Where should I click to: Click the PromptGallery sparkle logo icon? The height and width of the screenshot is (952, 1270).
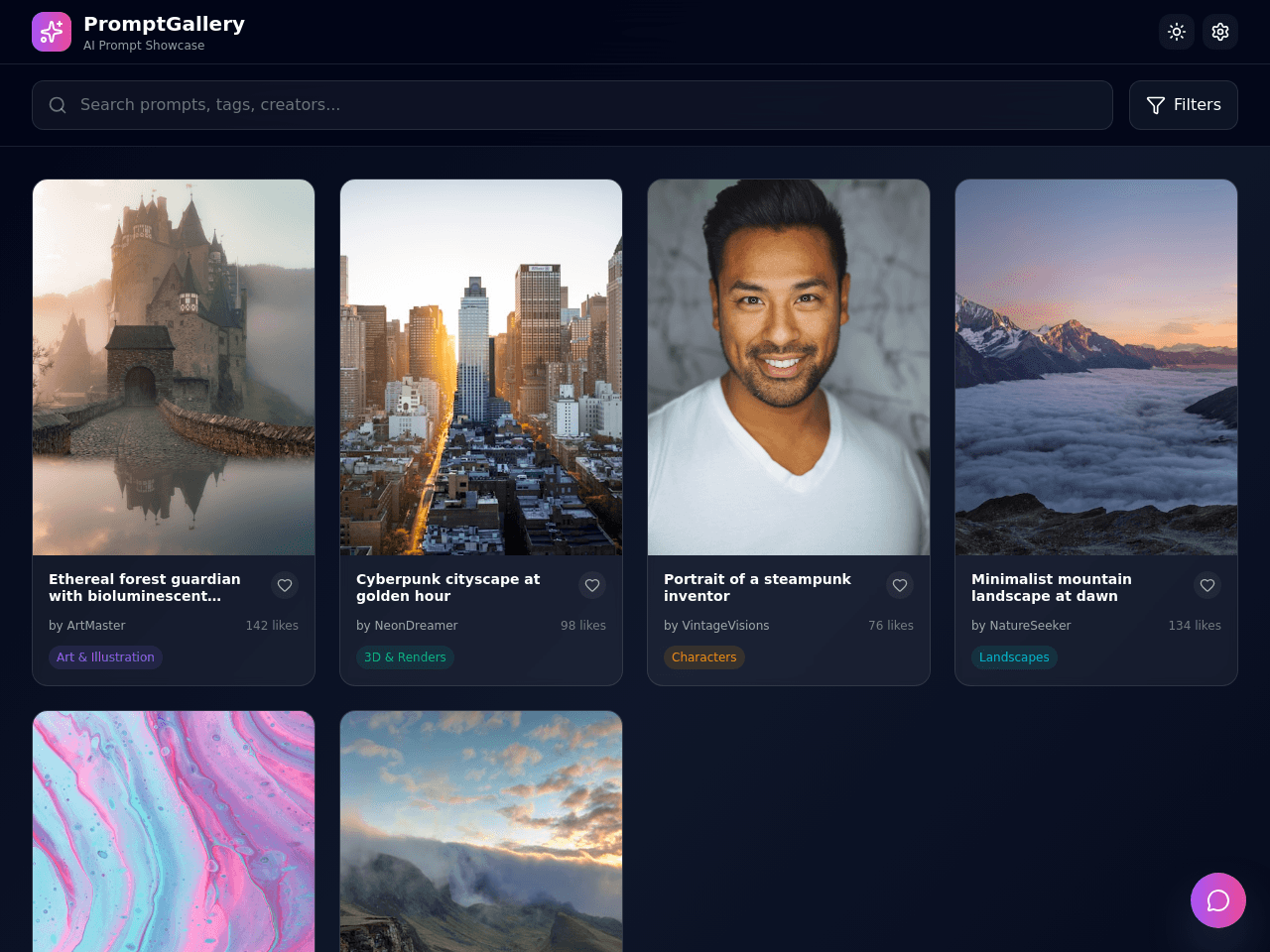pos(52,32)
